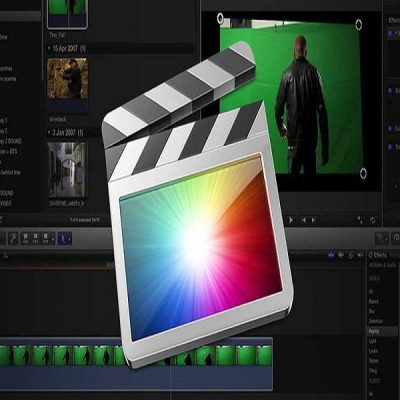This screenshot has width=400, height=400.
Task: Select the Looks effects category
Action: tap(373, 351)
